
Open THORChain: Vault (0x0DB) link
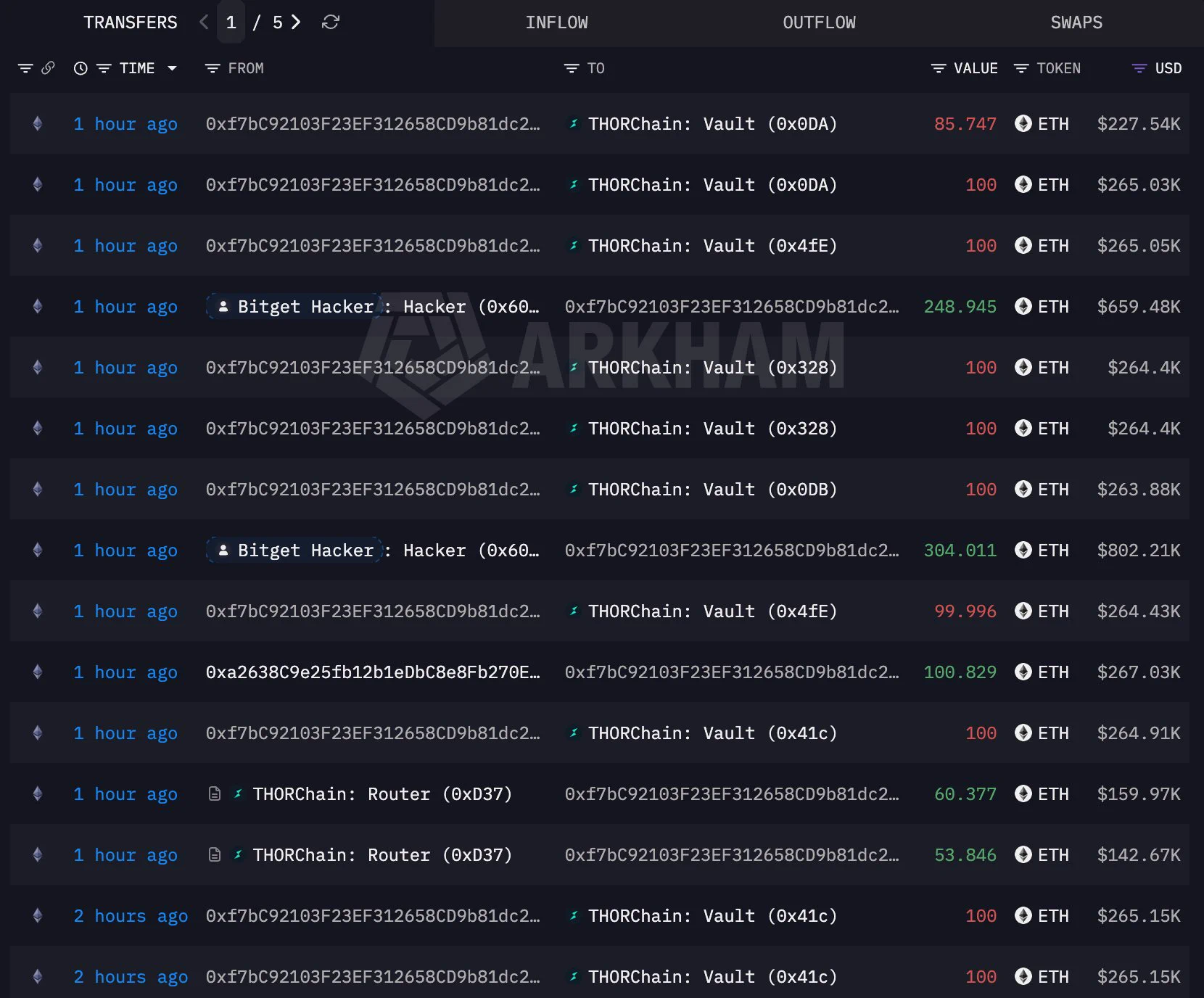click(x=713, y=490)
